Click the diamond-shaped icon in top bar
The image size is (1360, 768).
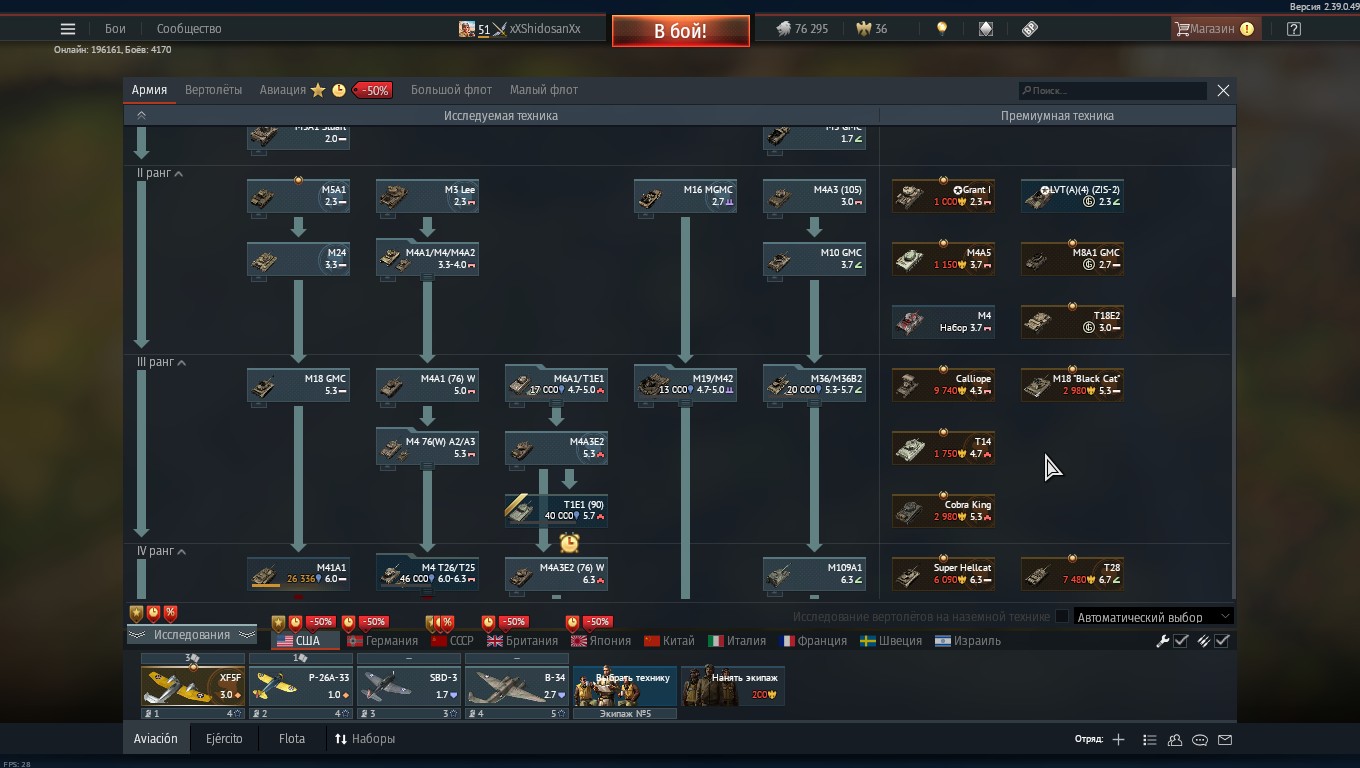[985, 29]
